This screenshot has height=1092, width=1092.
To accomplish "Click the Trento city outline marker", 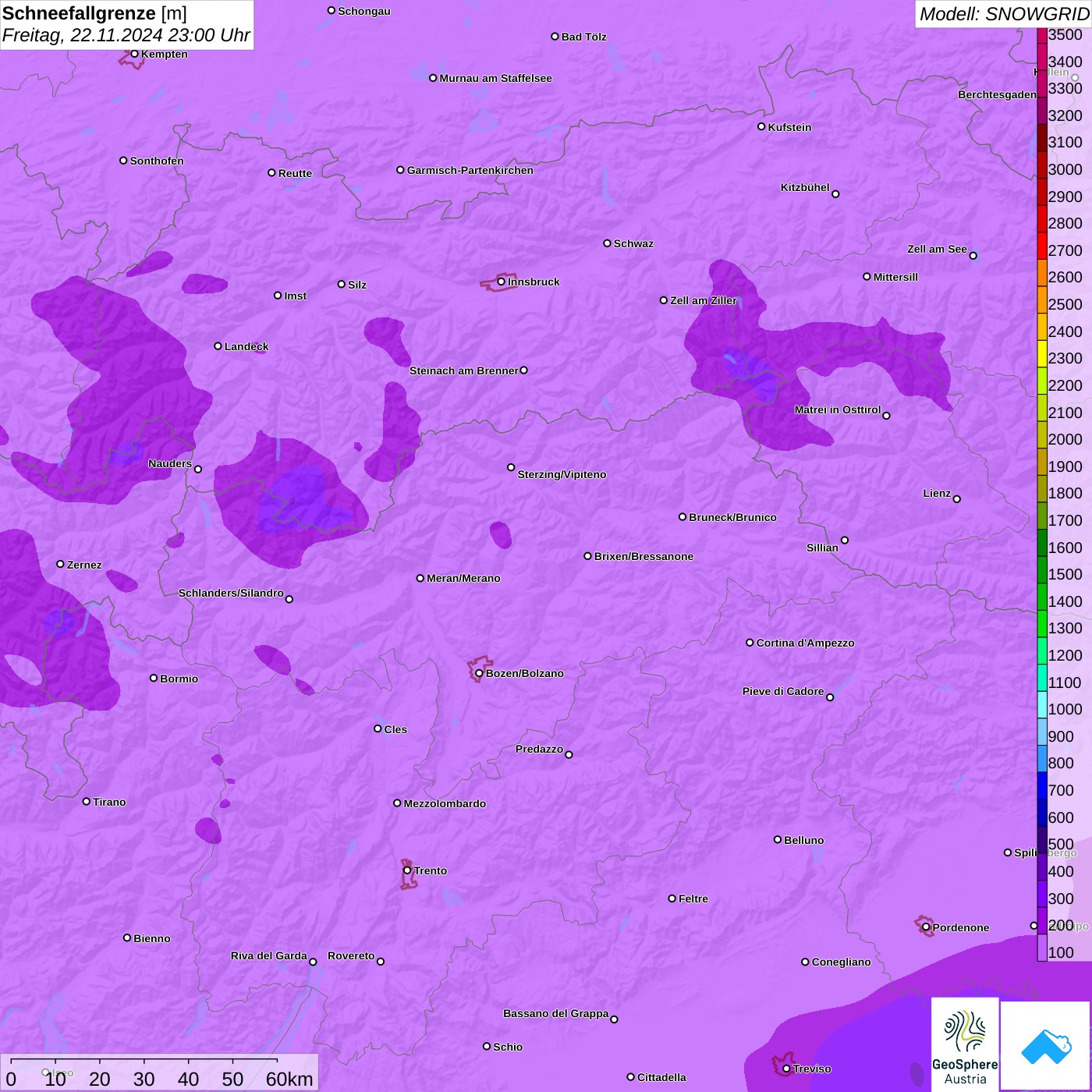I will (408, 875).
